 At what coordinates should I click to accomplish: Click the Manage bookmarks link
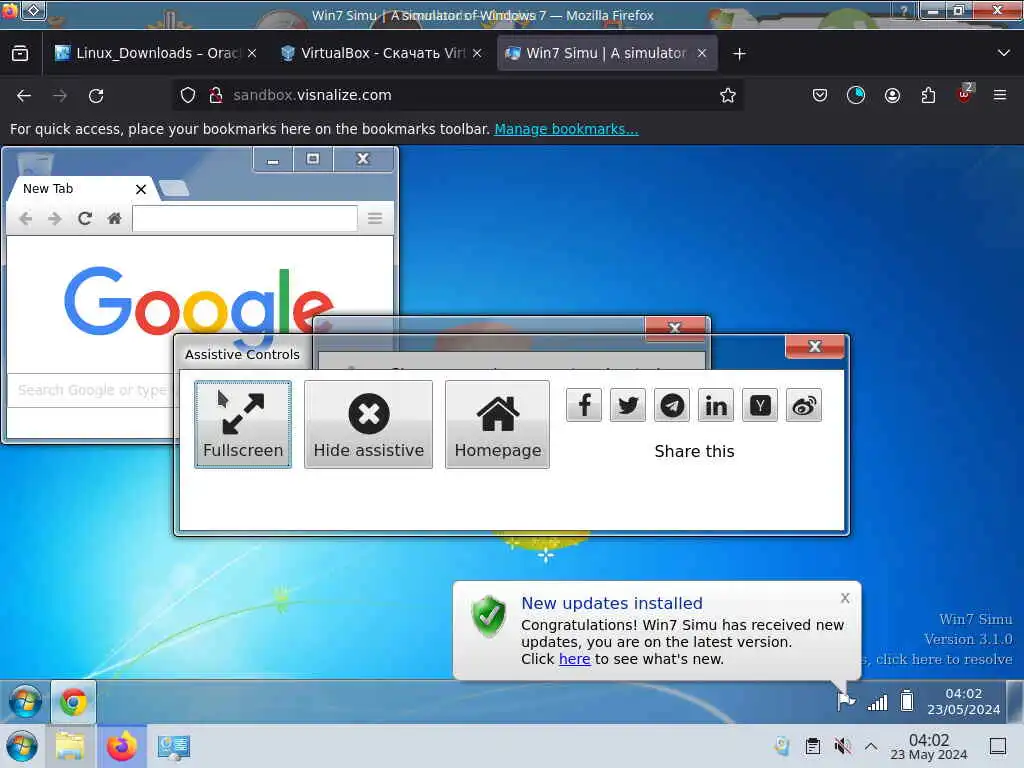pyautogui.click(x=566, y=129)
